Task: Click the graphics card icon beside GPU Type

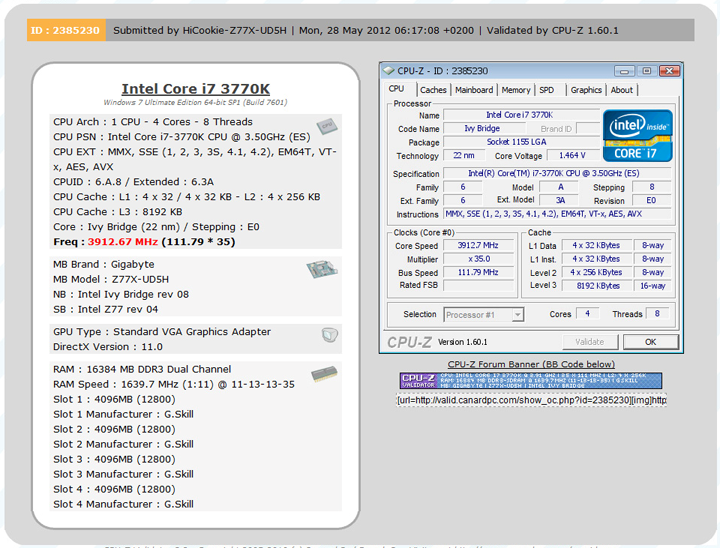Action: (x=330, y=335)
